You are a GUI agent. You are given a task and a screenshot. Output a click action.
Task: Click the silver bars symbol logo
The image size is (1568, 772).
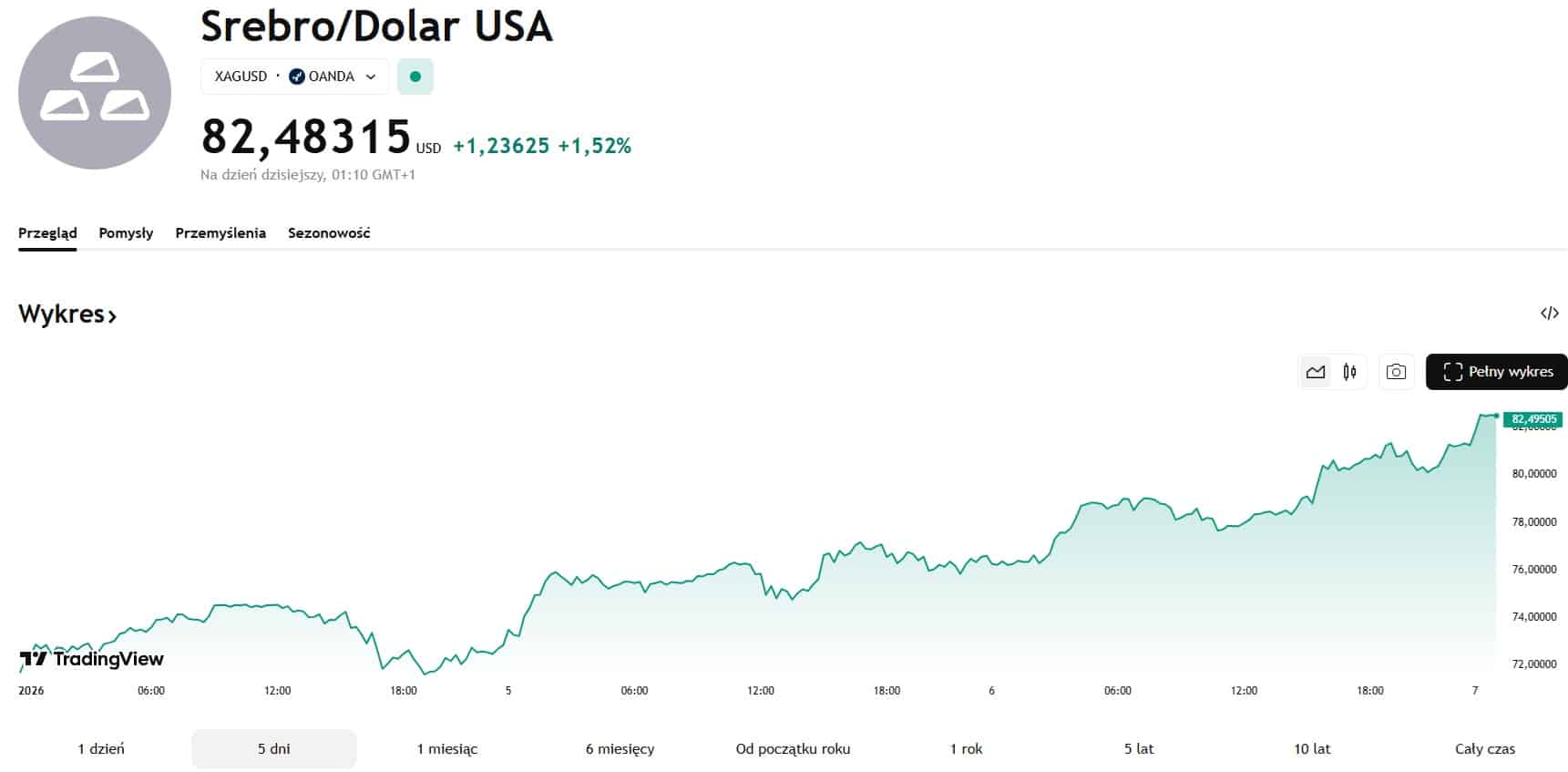(95, 92)
